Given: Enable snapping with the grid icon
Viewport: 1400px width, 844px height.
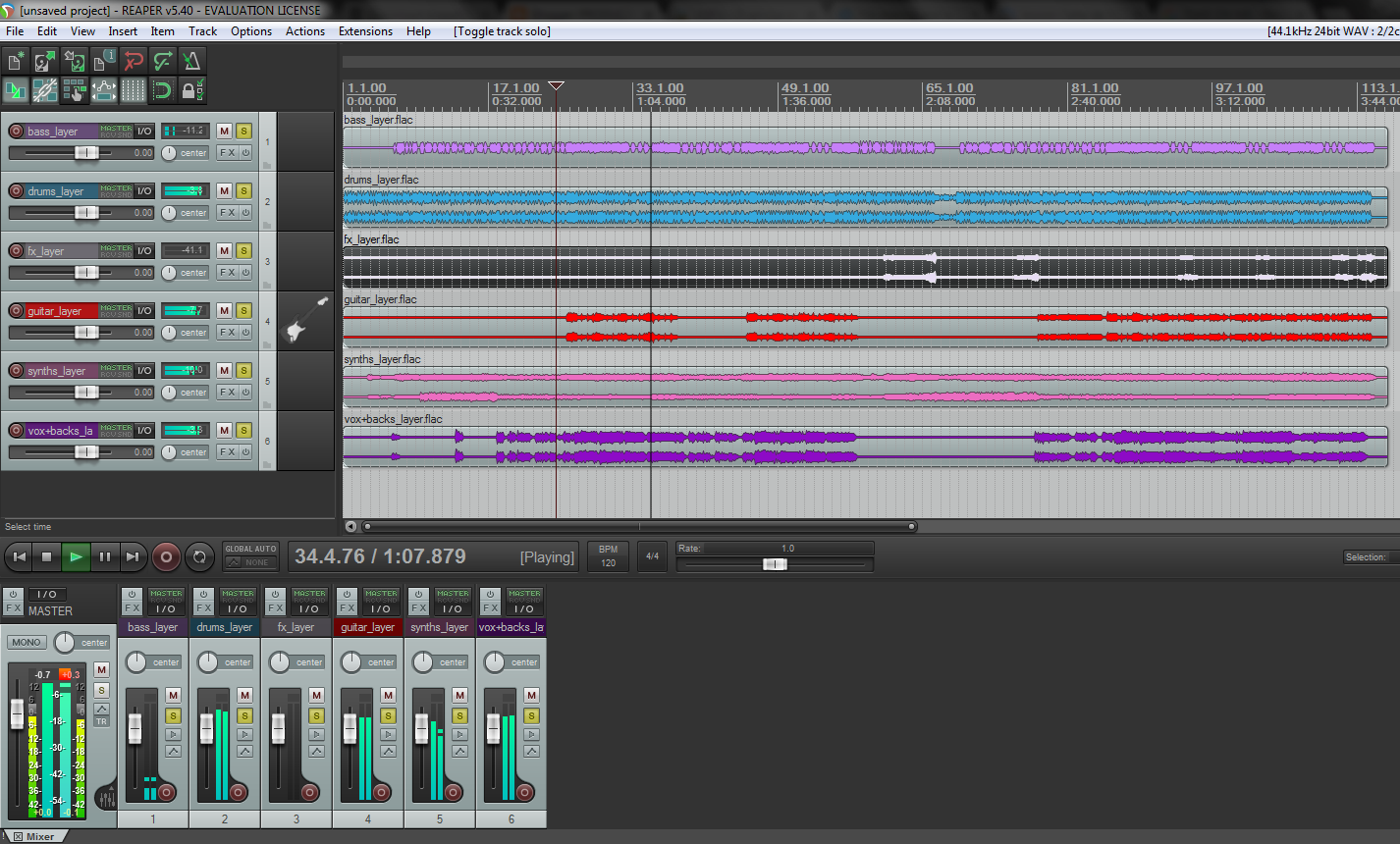Looking at the screenshot, I should pos(133,90).
